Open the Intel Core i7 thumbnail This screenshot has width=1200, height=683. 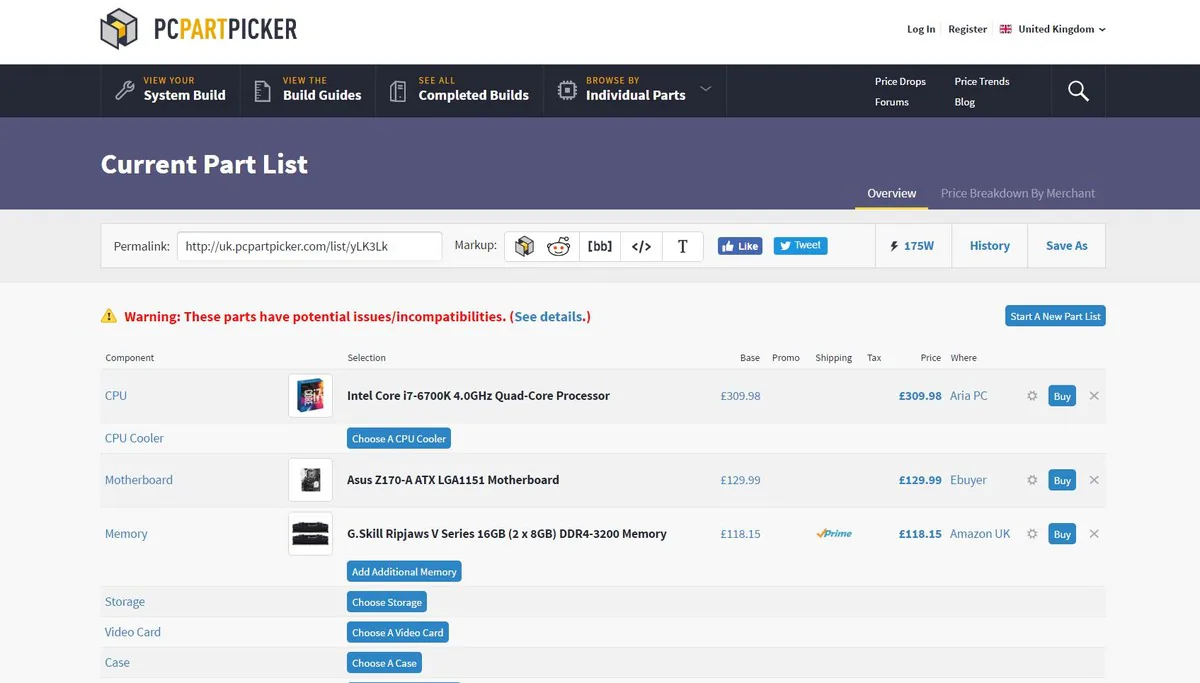coord(310,396)
